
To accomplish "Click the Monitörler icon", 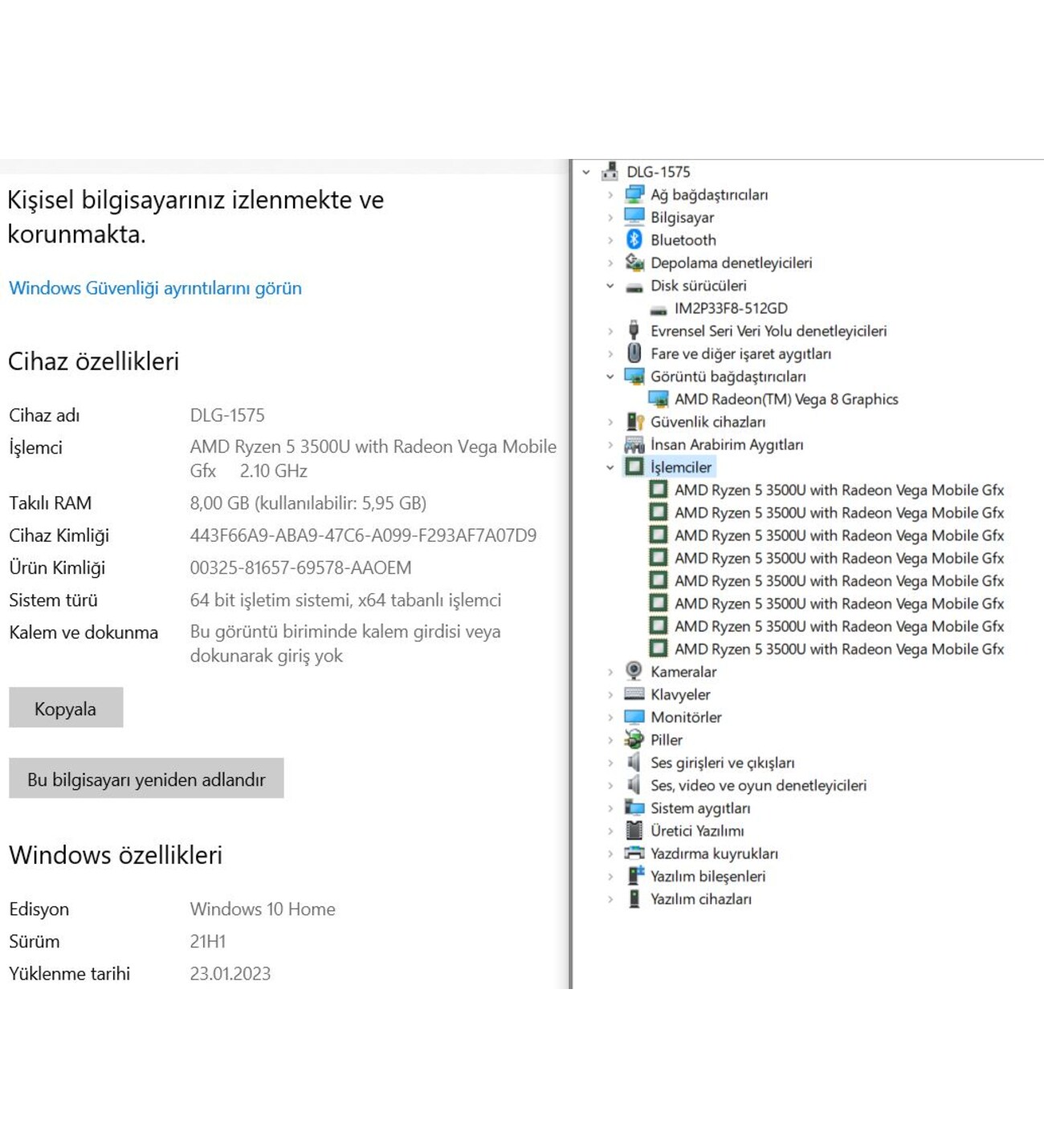I will tap(634, 716).
